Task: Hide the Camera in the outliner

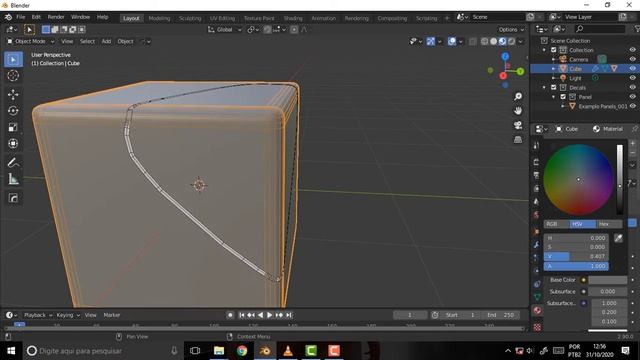Action: coord(632,60)
